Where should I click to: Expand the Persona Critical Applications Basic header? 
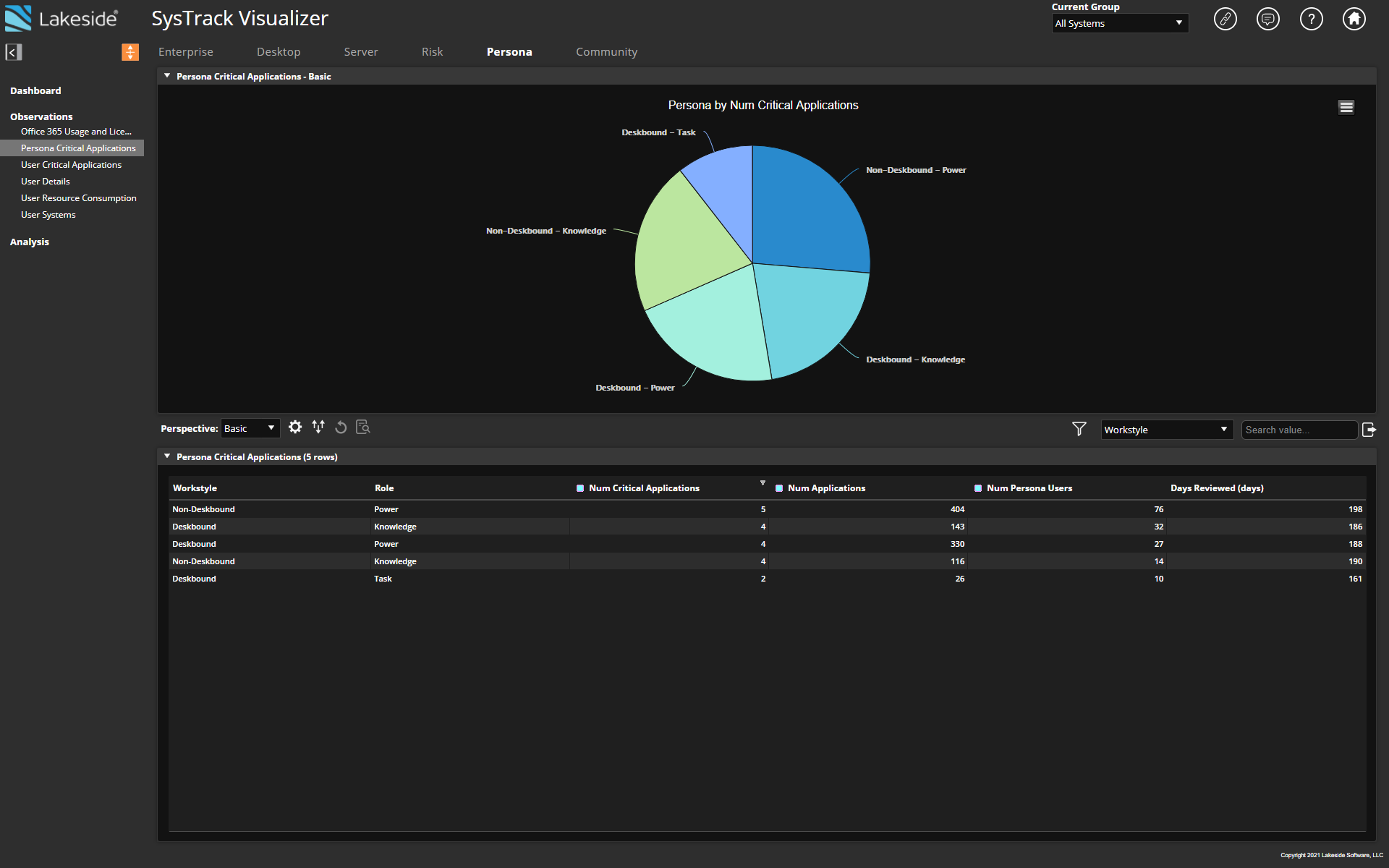tap(167, 76)
